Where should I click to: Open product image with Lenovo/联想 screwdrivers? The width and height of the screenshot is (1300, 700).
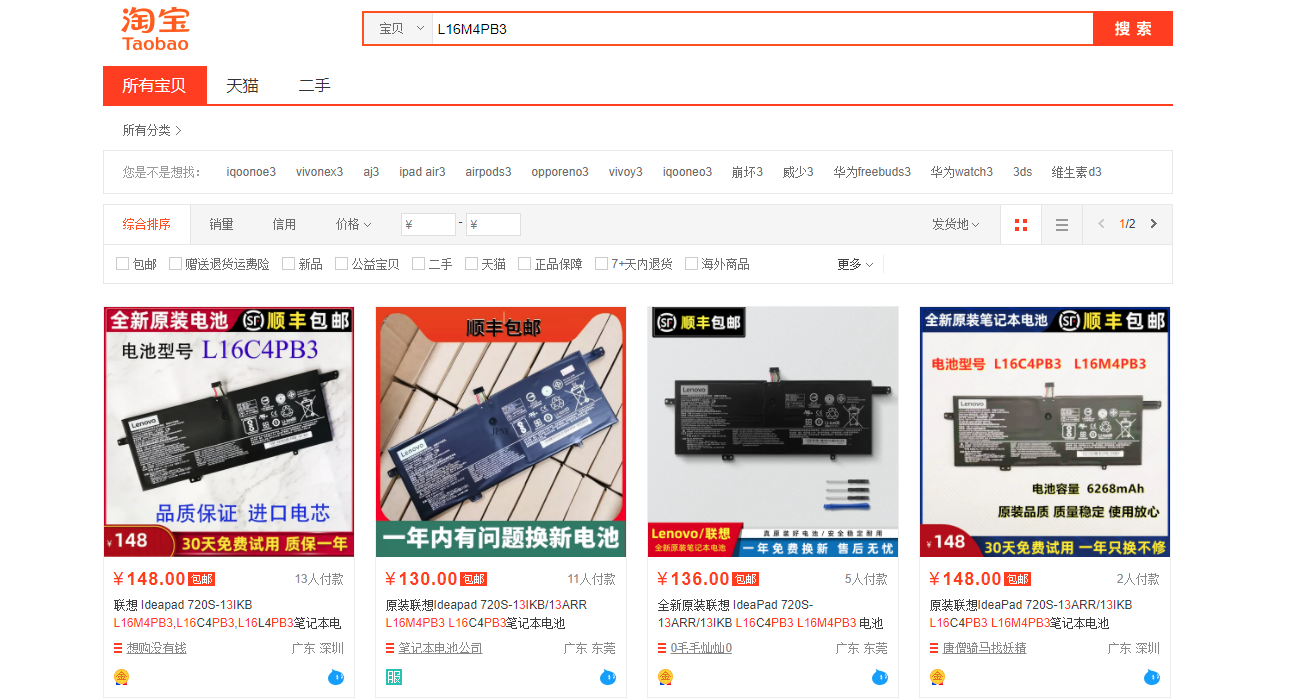[773, 432]
